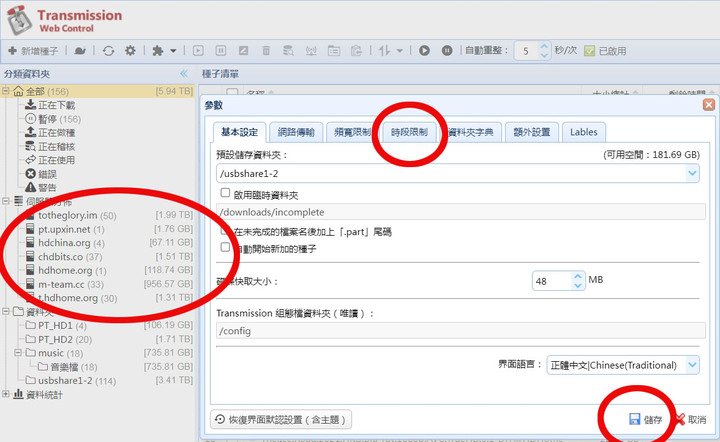Switch to the basic settings (基本設定) tab
This screenshot has width=720, height=442.
click(x=239, y=132)
